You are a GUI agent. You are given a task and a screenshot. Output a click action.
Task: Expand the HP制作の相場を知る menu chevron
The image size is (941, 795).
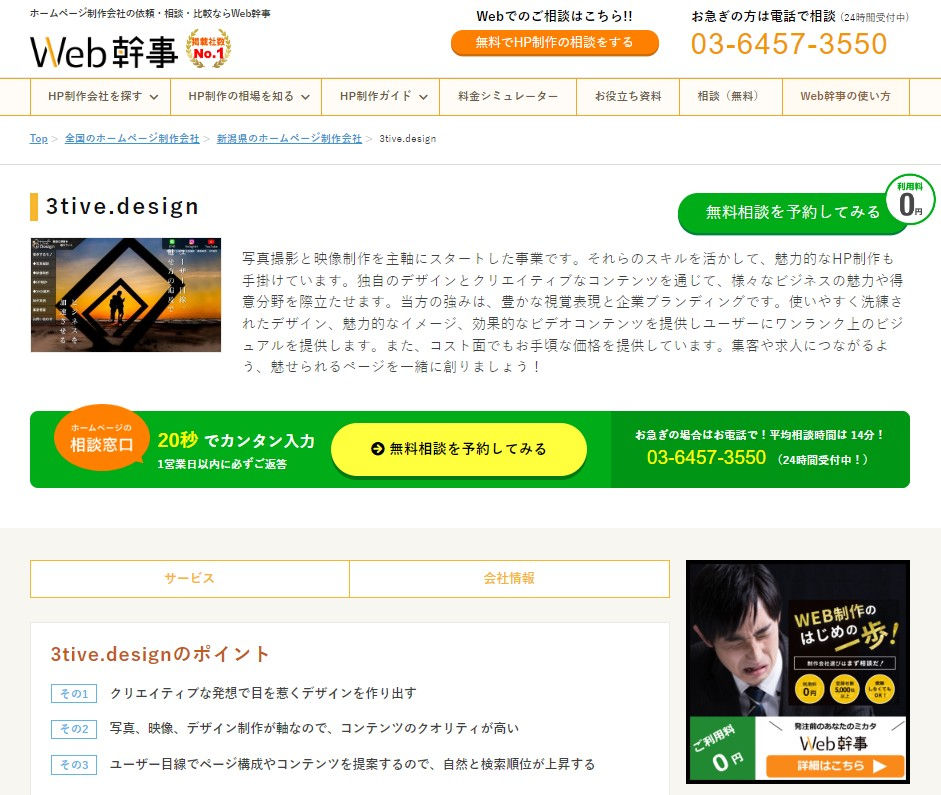point(305,97)
